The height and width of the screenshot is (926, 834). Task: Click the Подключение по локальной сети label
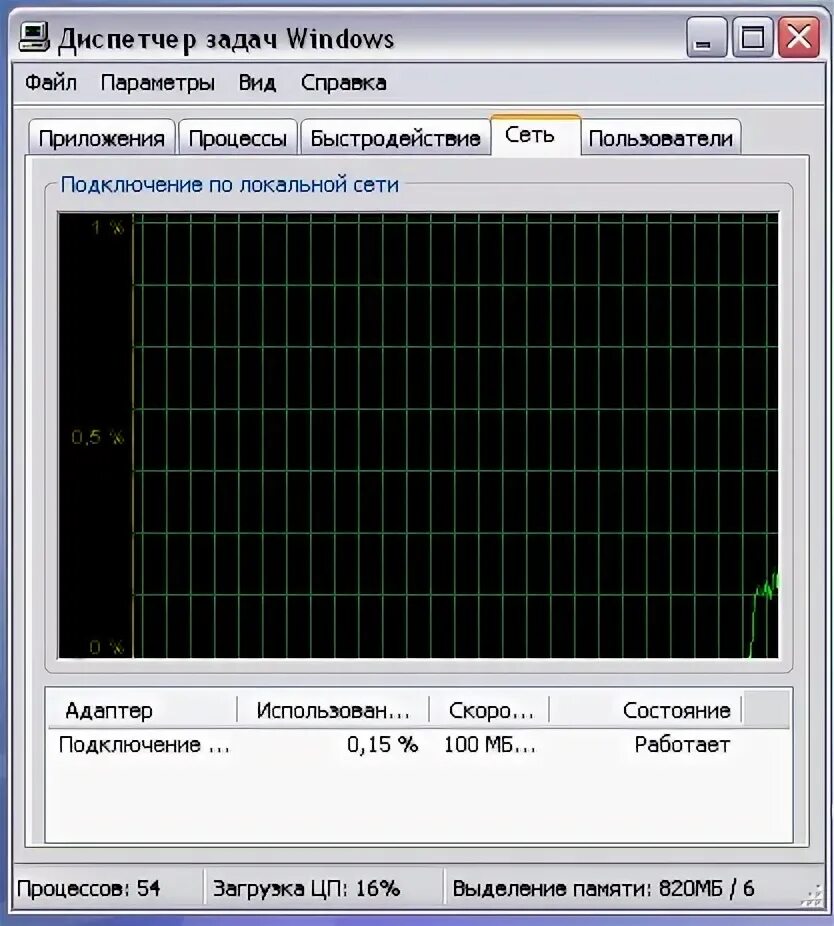(230, 184)
